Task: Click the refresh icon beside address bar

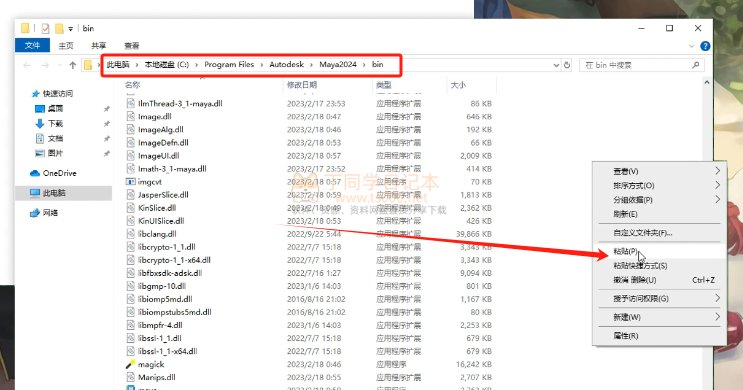Action: 567,65
